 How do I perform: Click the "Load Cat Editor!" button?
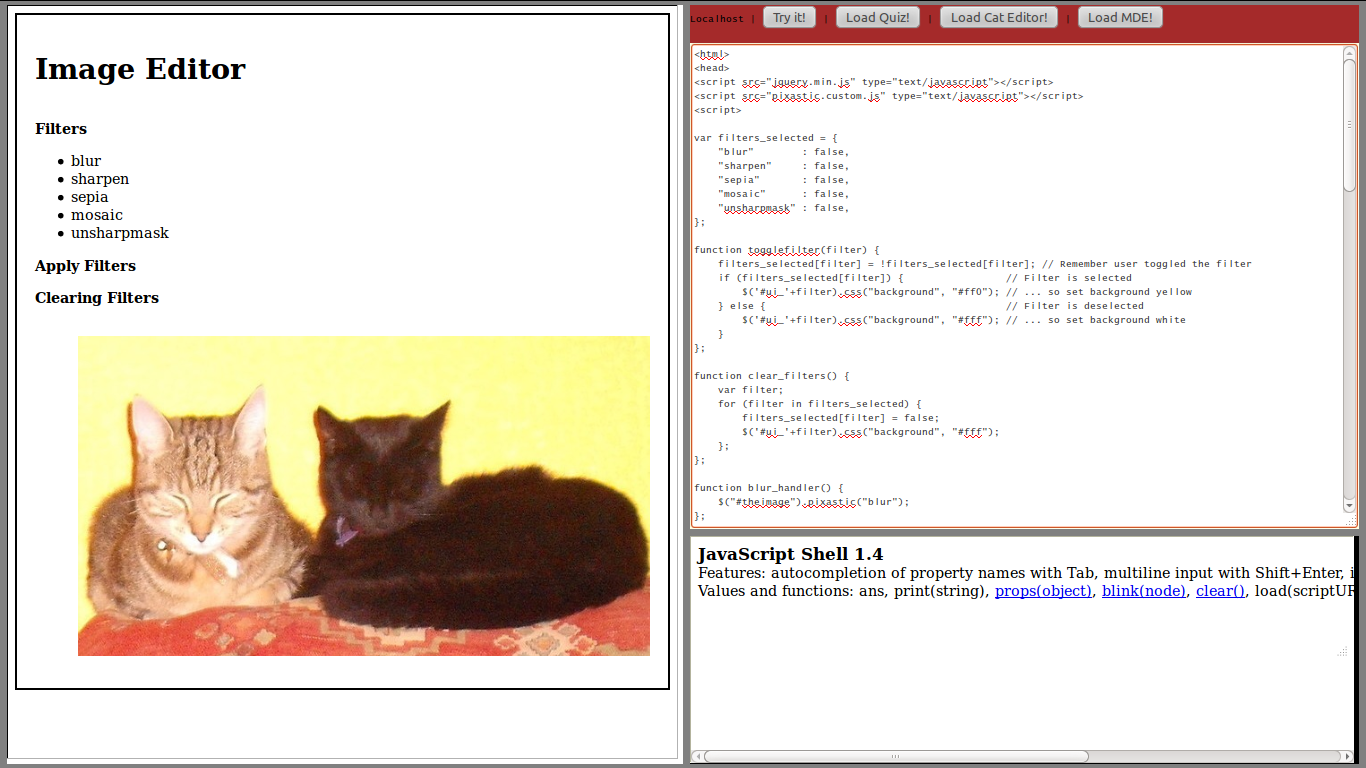tap(998, 17)
